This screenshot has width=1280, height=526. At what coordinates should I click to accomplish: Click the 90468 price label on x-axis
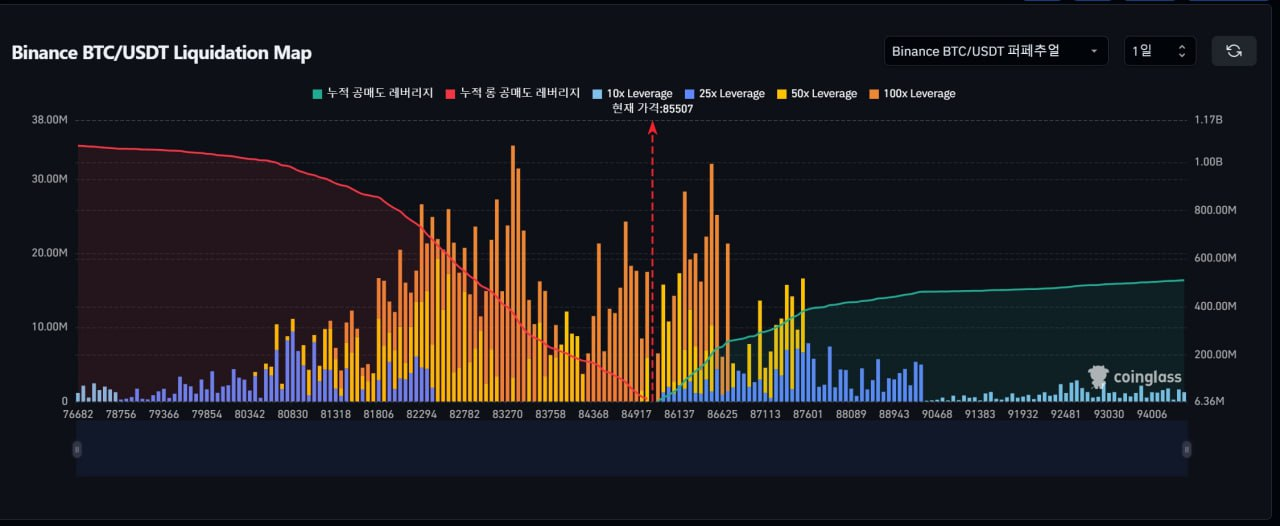[937, 414]
